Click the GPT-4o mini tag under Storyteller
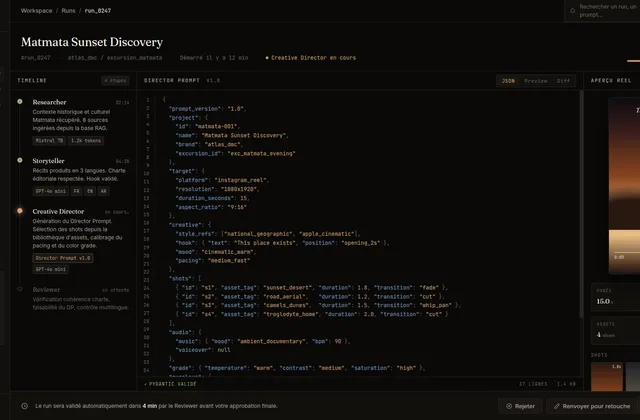The height and width of the screenshot is (420, 640). [x=51, y=191]
